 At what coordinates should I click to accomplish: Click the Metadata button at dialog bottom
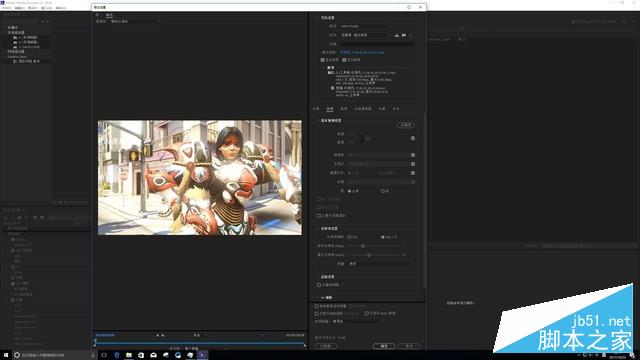pyautogui.click(x=326, y=346)
